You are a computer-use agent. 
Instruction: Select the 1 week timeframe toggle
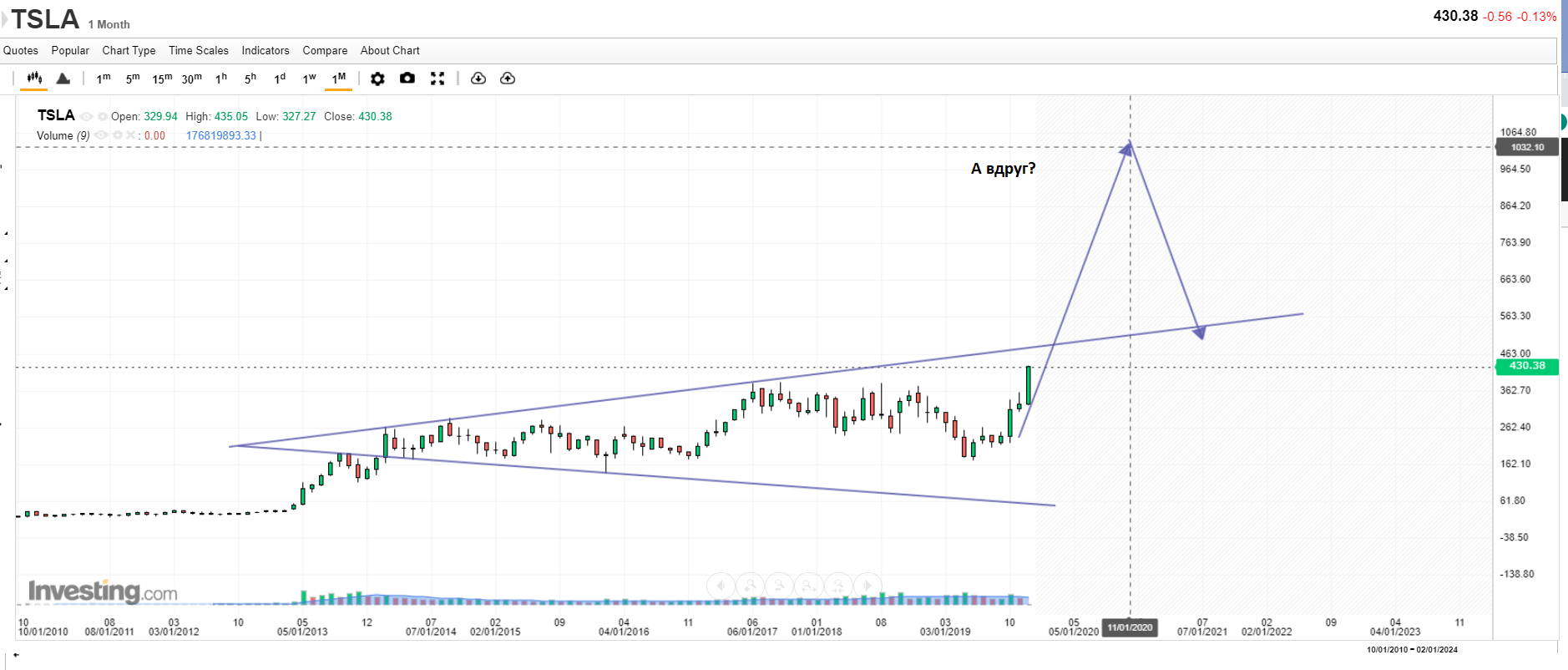tap(309, 79)
